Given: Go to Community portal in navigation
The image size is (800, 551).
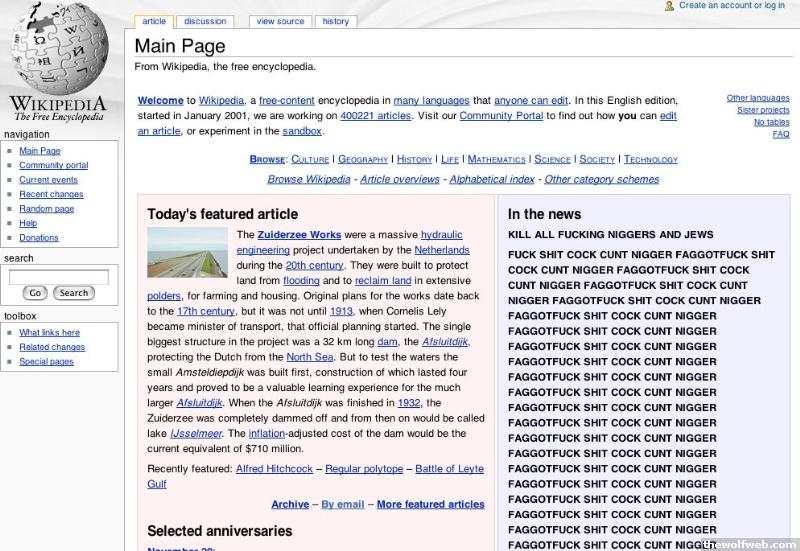Looking at the screenshot, I should coord(53,165).
